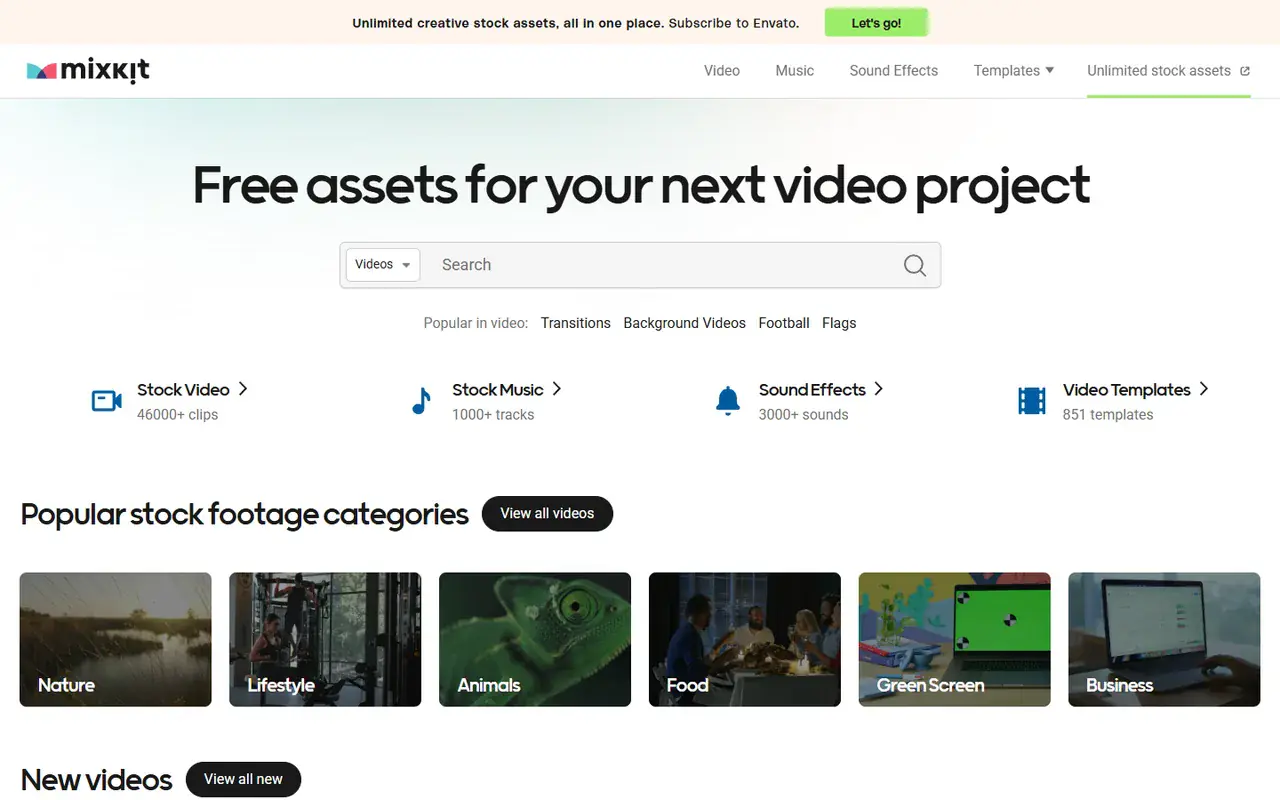This screenshot has height=800, width=1280.
Task: Click the external link icon beside Unlimited stock assets
Action: [1245, 71]
